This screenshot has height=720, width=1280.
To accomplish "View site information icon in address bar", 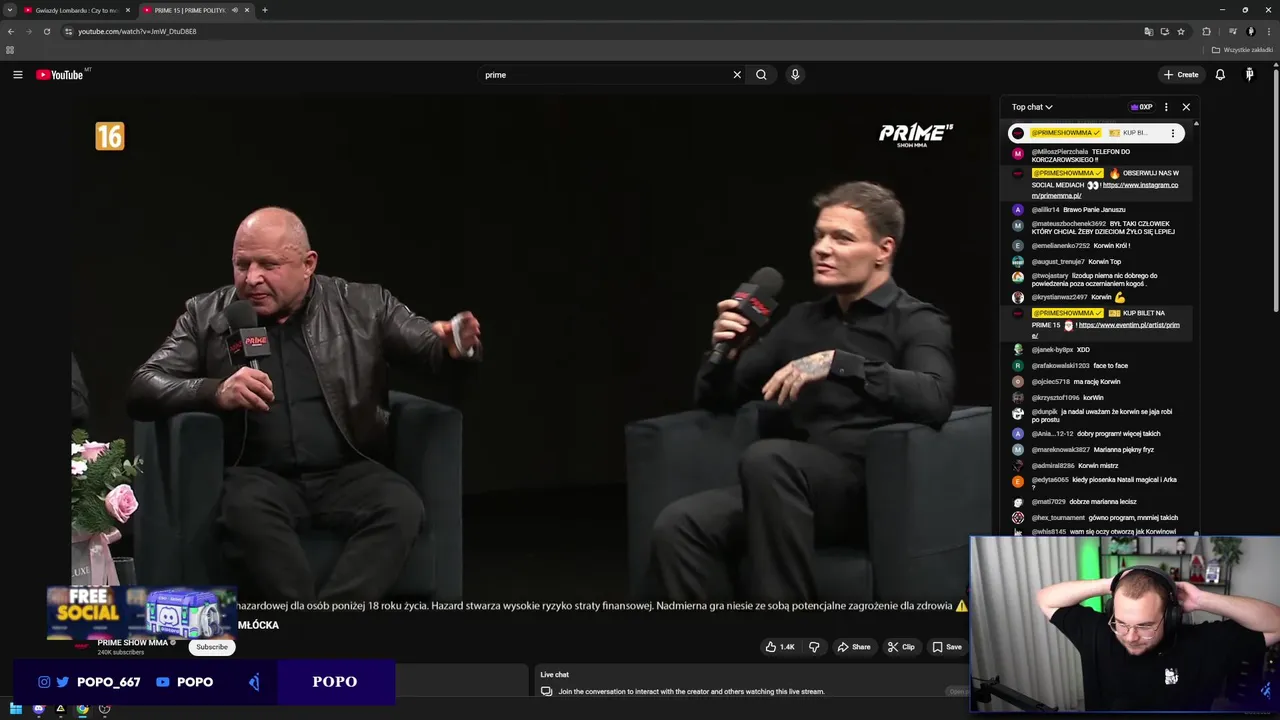I will click(68, 31).
